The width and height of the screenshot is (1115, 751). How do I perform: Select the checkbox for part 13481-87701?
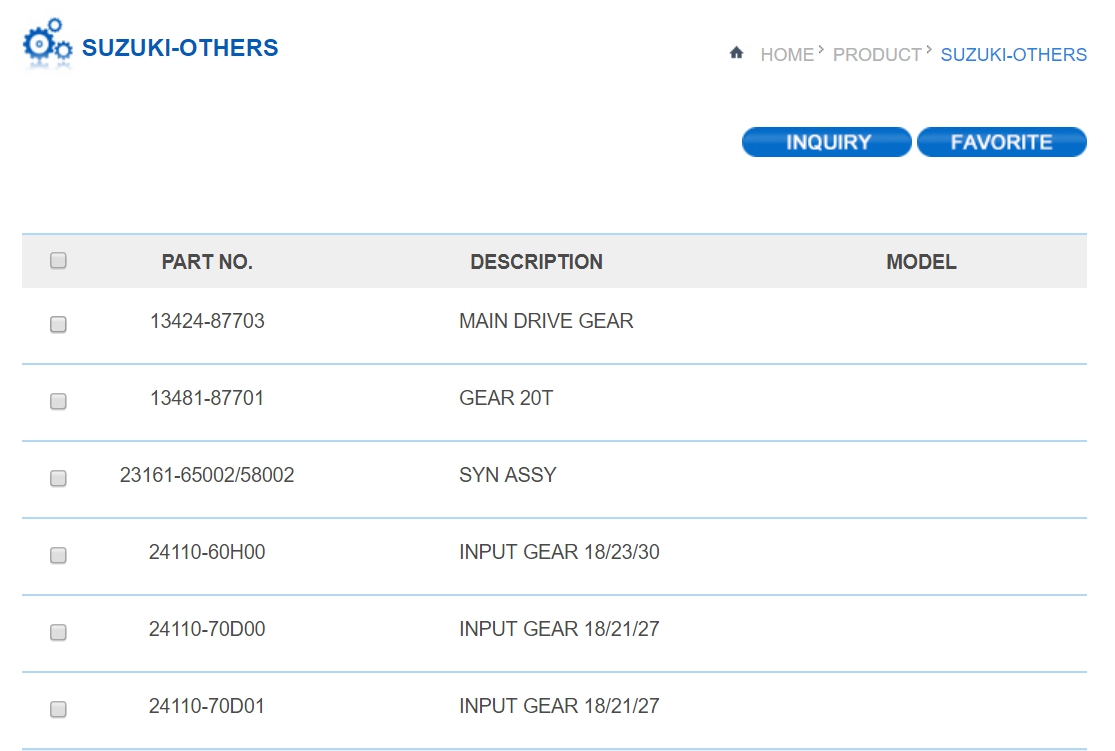[x=58, y=401]
